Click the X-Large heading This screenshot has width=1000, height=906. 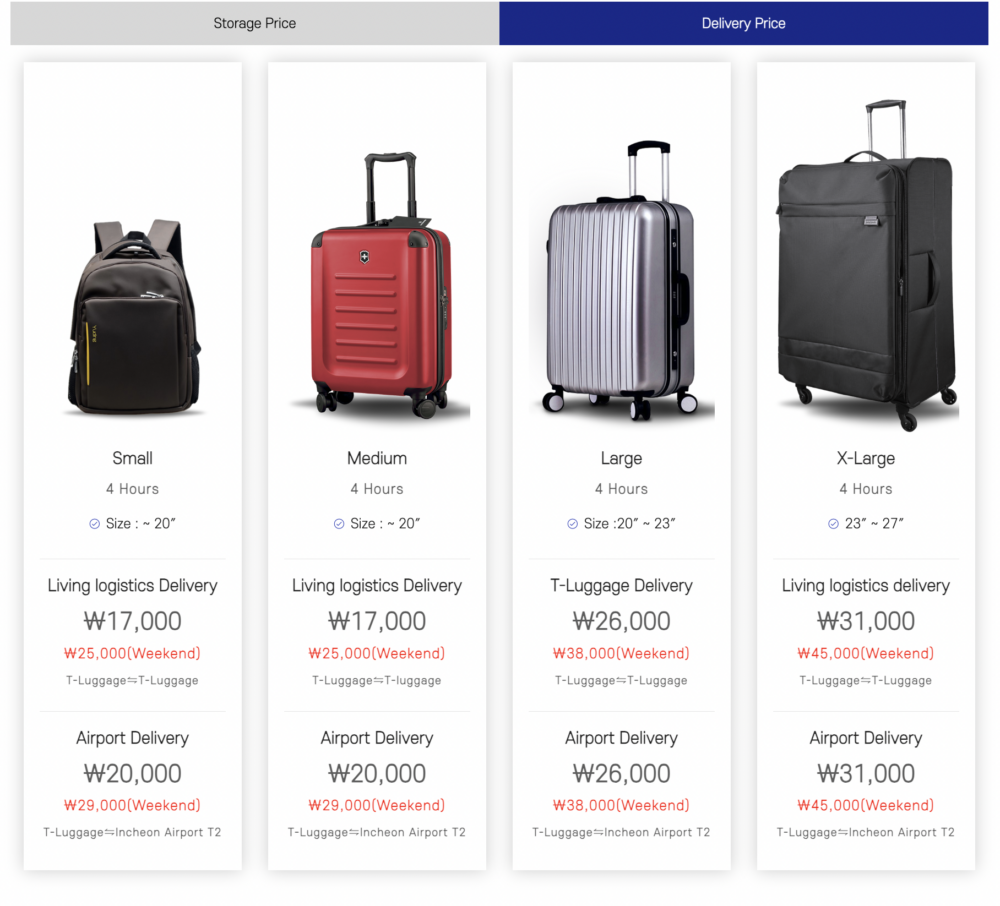[x=866, y=458]
